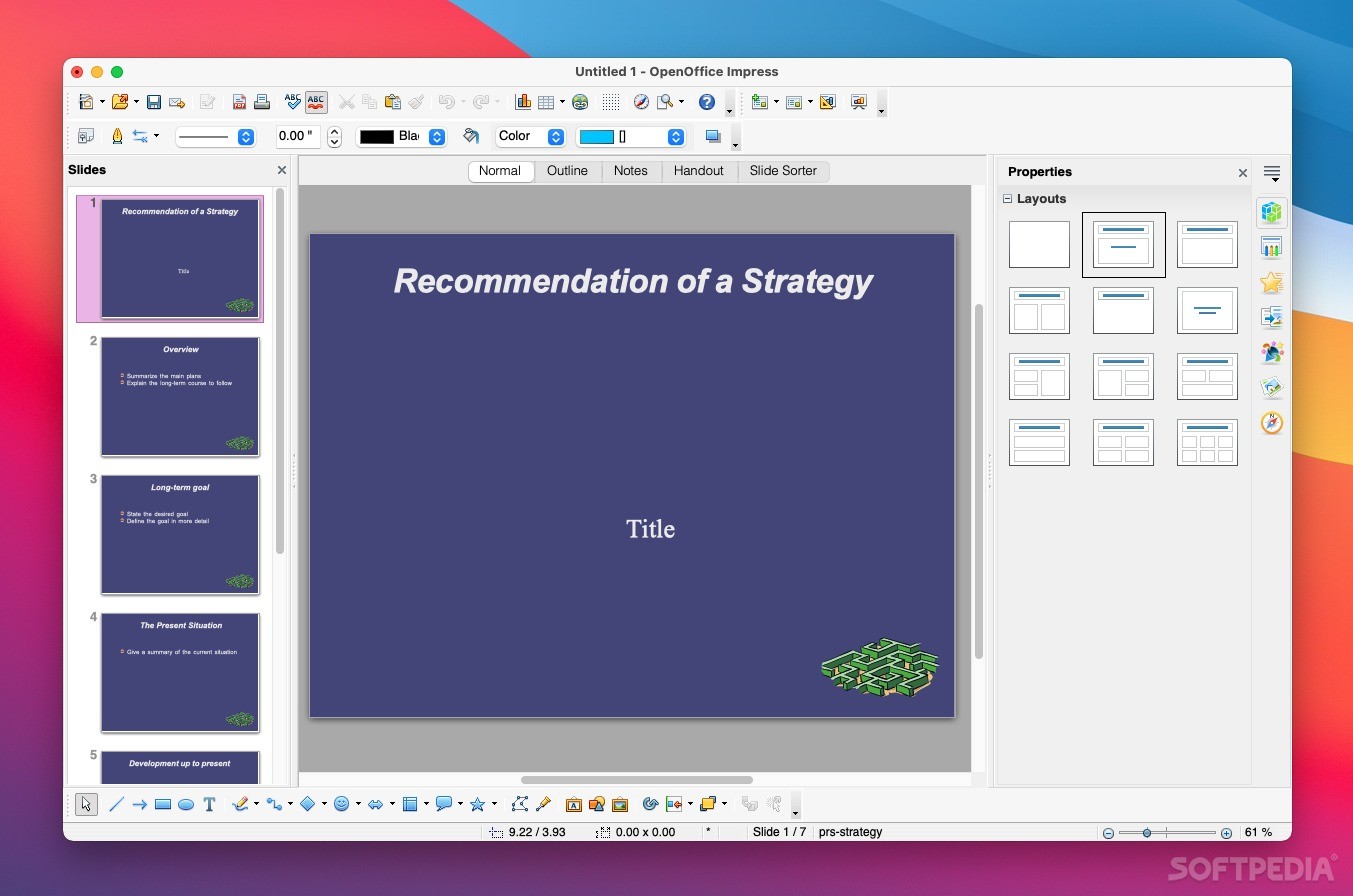Open the Fontwork Gallery tool
This screenshot has width=1353, height=896.
coord(574,804)
